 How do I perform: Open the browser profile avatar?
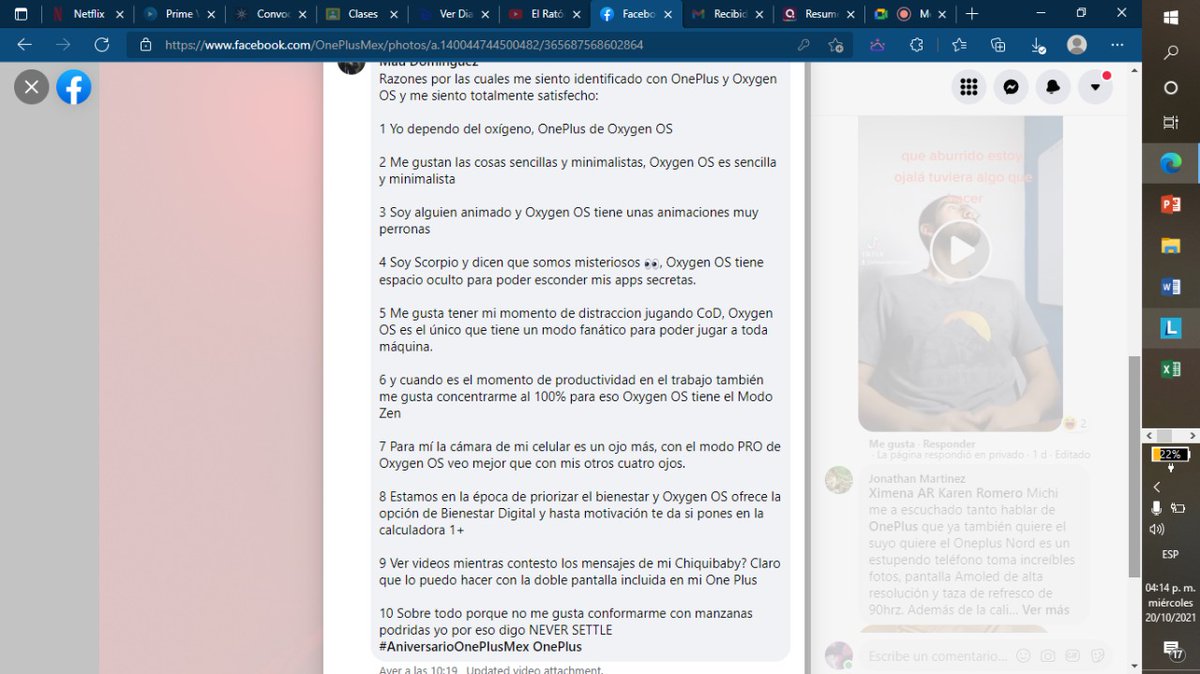point(1077,45)
